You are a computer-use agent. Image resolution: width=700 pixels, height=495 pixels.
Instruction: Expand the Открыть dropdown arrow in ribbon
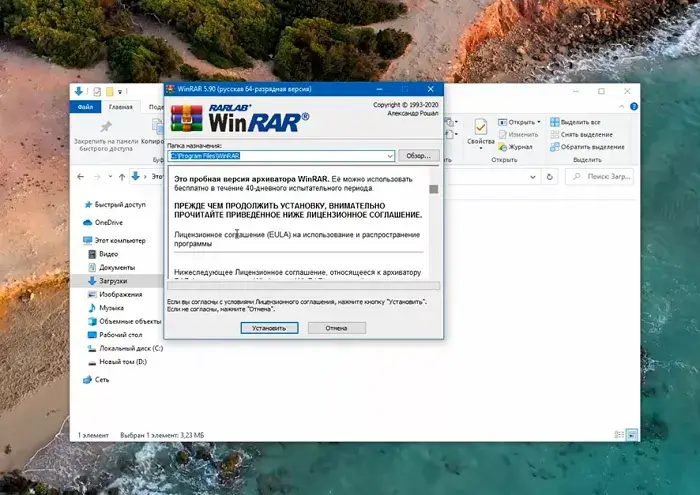(x=539, y=122)
